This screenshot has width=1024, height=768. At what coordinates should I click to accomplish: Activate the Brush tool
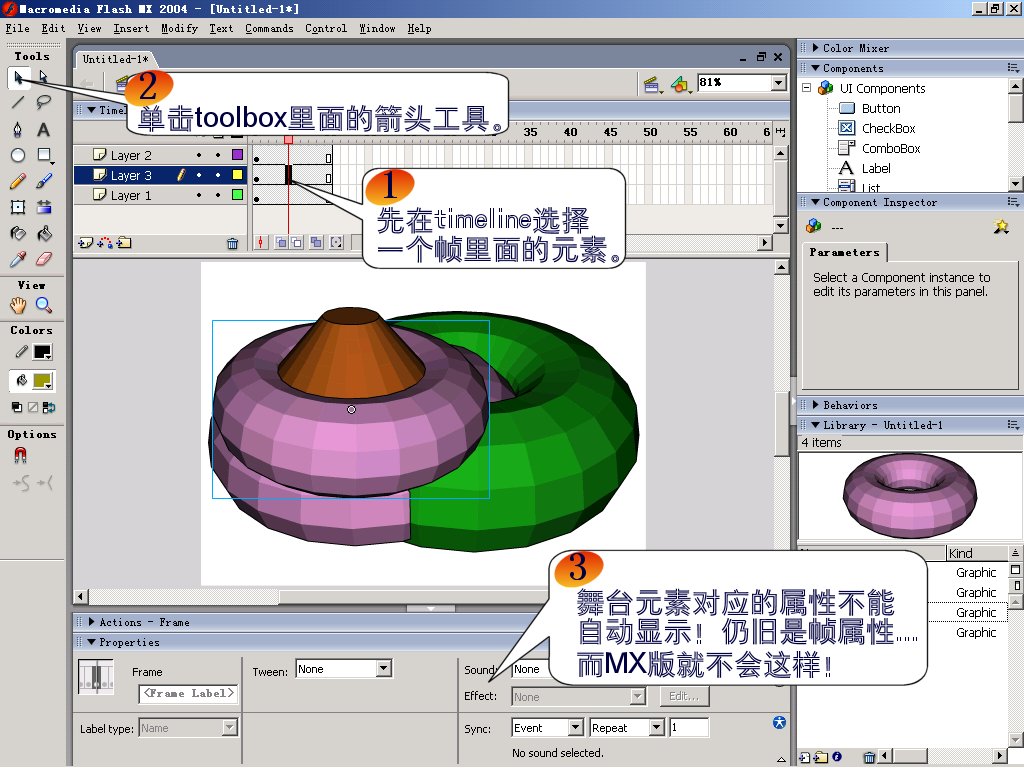pyautogui.click(x=44, y=182)
